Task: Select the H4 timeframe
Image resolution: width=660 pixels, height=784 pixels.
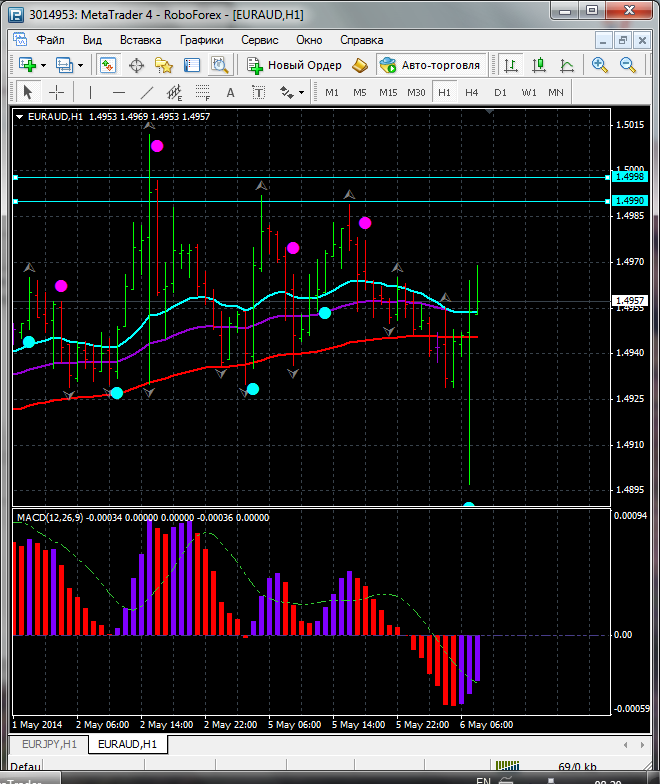Action: pos(472,92)
